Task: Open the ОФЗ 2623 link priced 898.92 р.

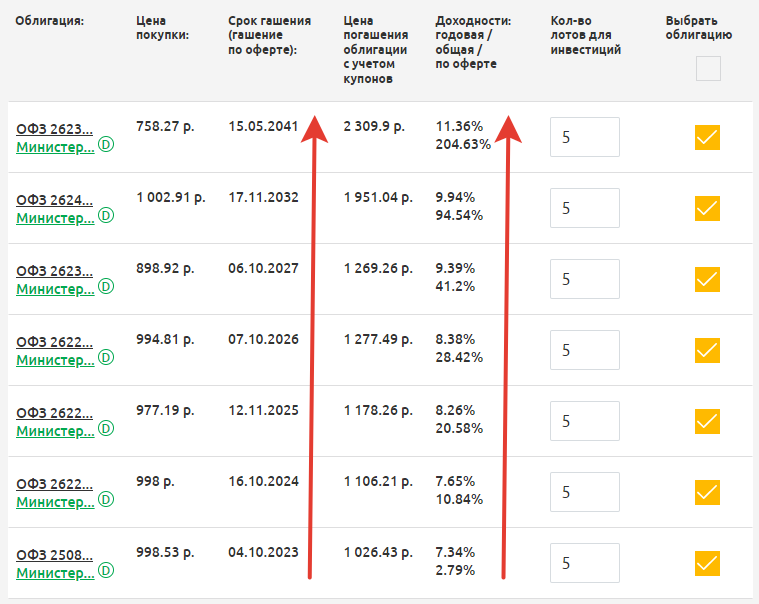Action: [x=54, y=270]
